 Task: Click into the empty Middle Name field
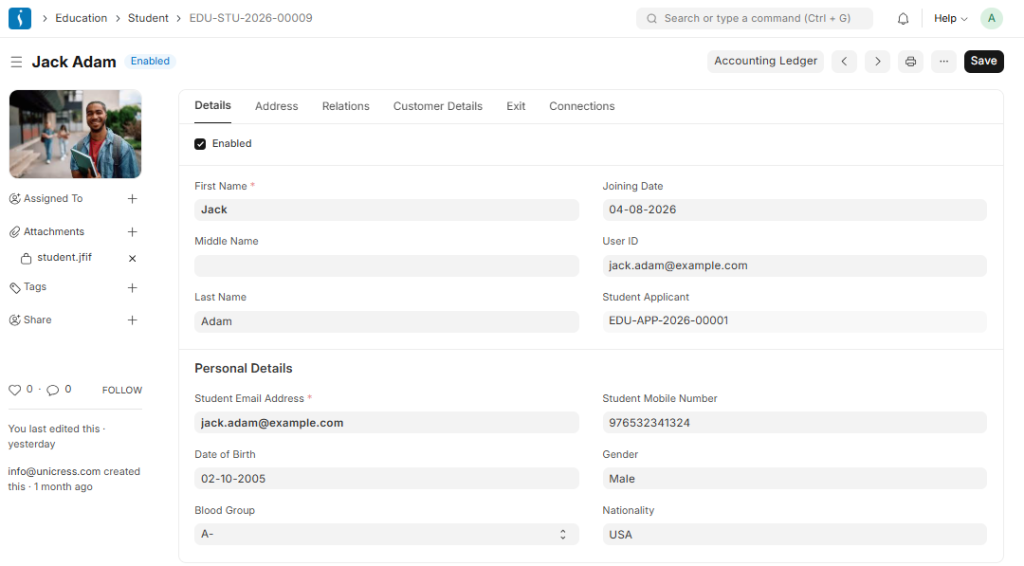click(386, 266)
